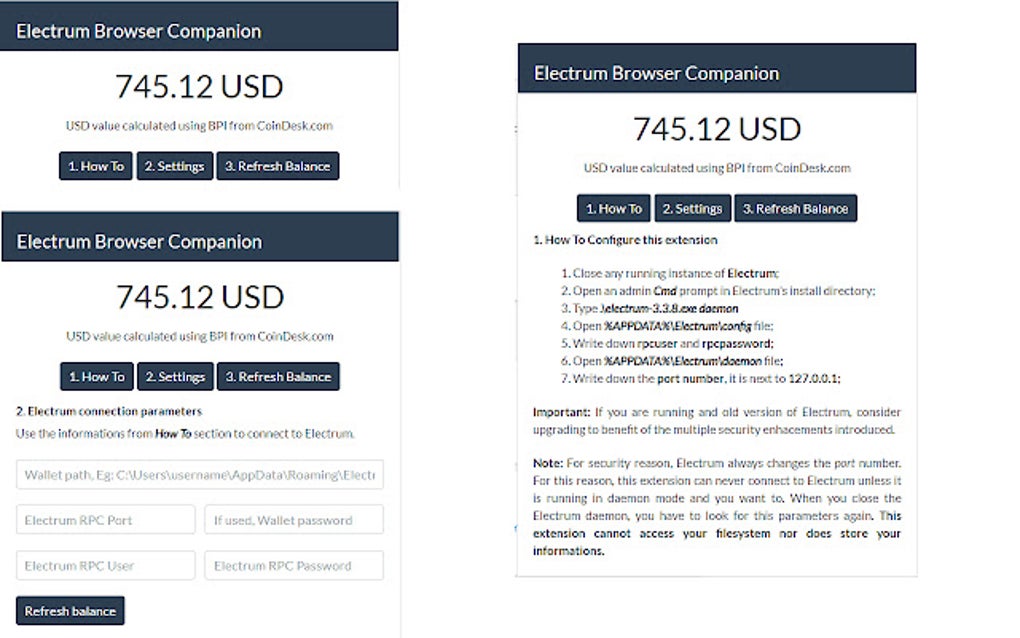Click the Electrum RPC Password field
This screenshot has height=638, width=1020.
click(x=294, y=565)
